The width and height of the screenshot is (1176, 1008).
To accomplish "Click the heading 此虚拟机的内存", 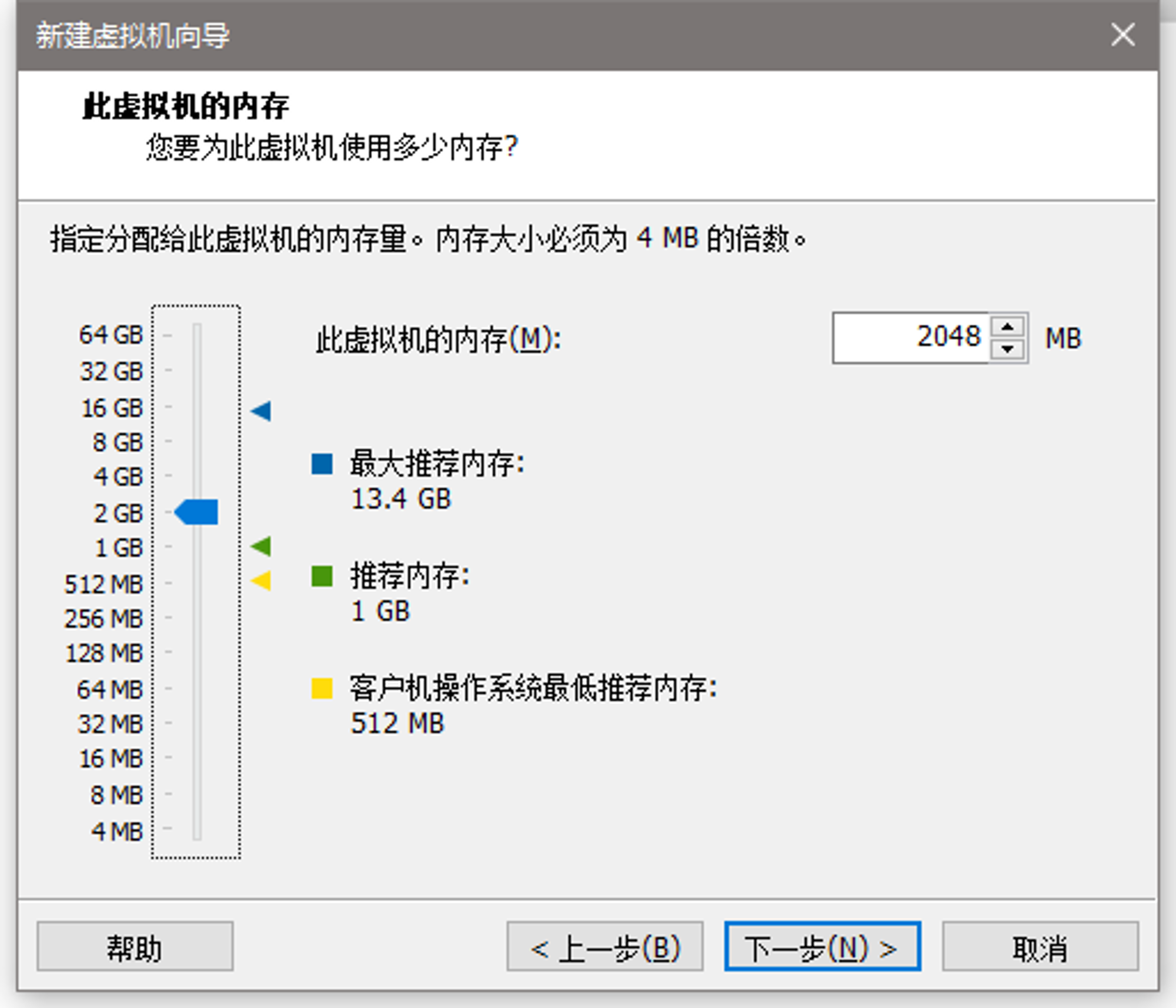I will tap(186, 106).
